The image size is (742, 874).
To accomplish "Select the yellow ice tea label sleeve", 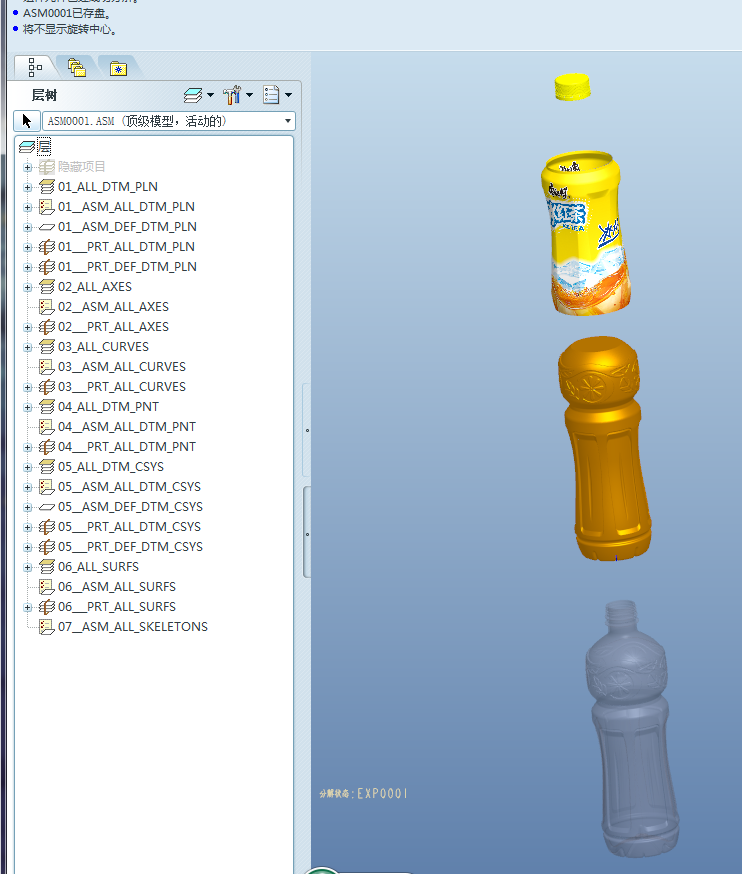I will click(x=585, y=234).
